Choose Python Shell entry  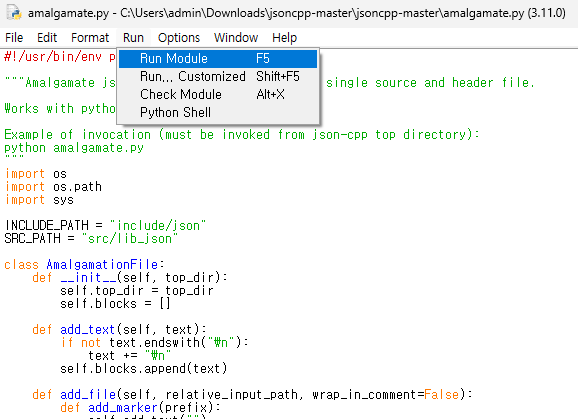218,112
